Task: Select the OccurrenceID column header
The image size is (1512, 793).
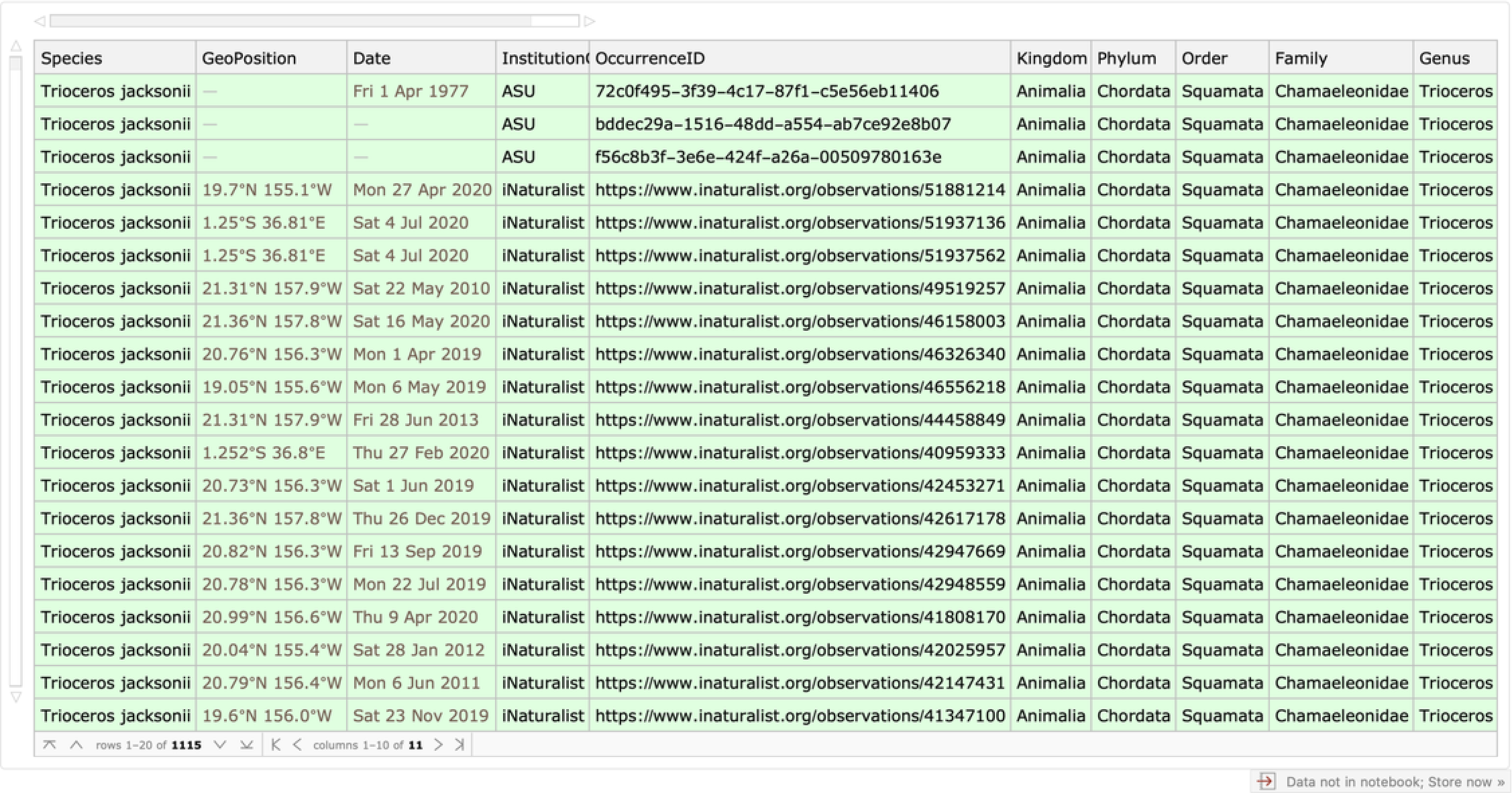Action: click(649, 58)
